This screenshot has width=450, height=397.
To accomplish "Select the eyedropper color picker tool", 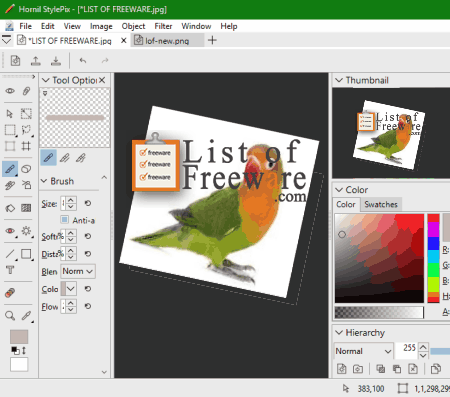I will coord(26,316).
